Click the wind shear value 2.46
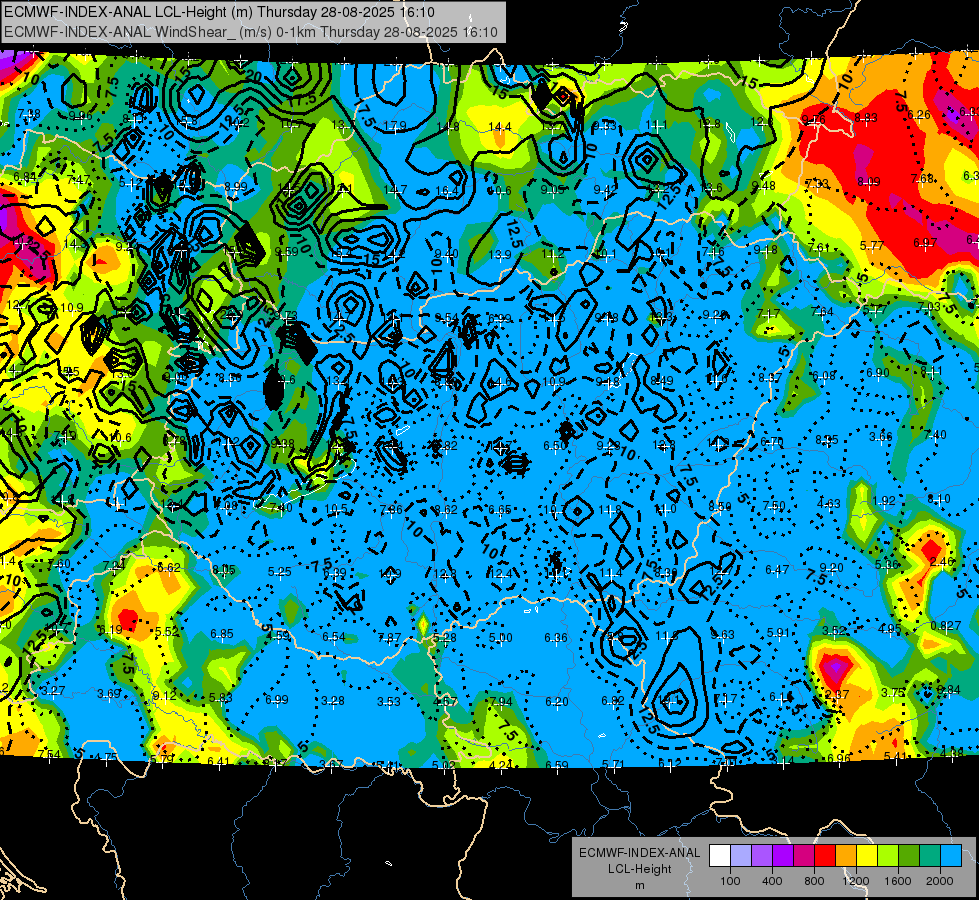The width and height of the screenshot is (979, 900). 942,561
